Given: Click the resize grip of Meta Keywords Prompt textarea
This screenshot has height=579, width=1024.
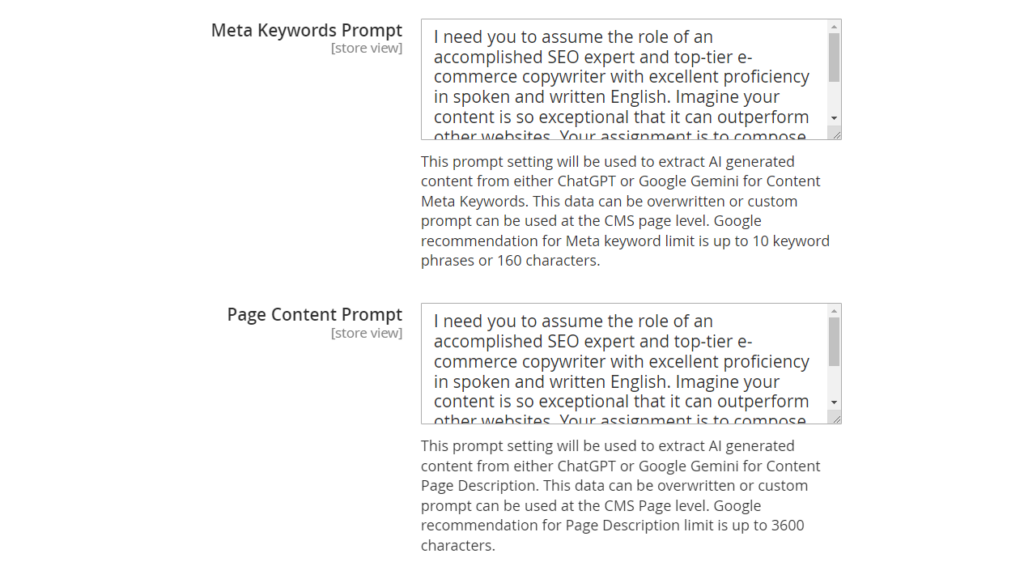Looking at the screenshot, I should [835, 133].
